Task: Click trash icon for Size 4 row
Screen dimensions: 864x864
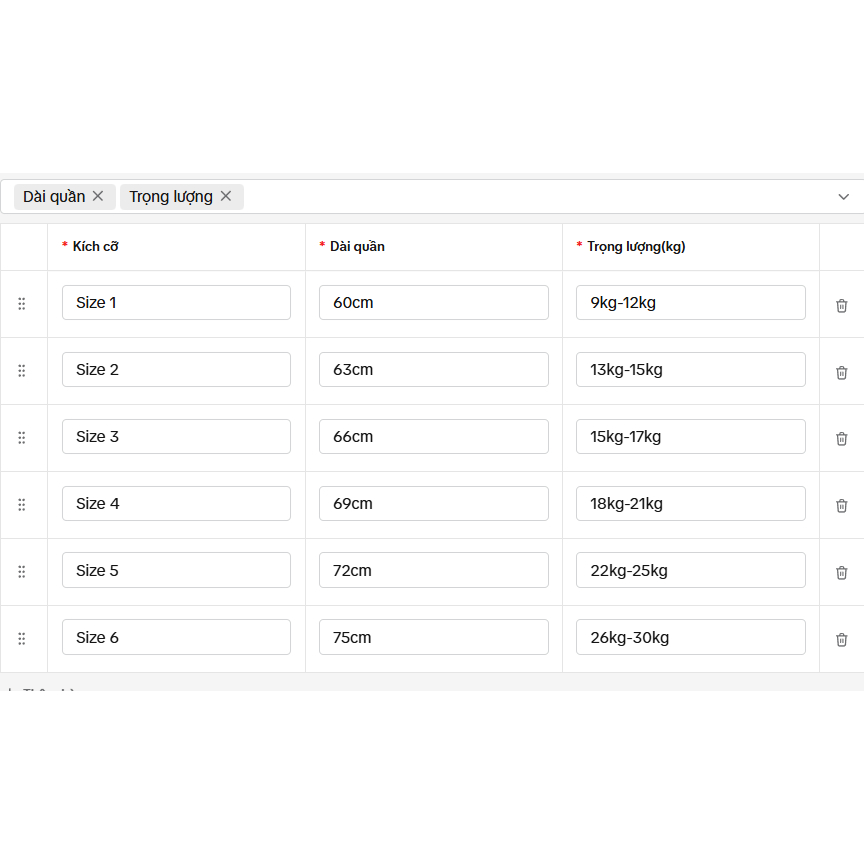Action: [x=841, y=506]
